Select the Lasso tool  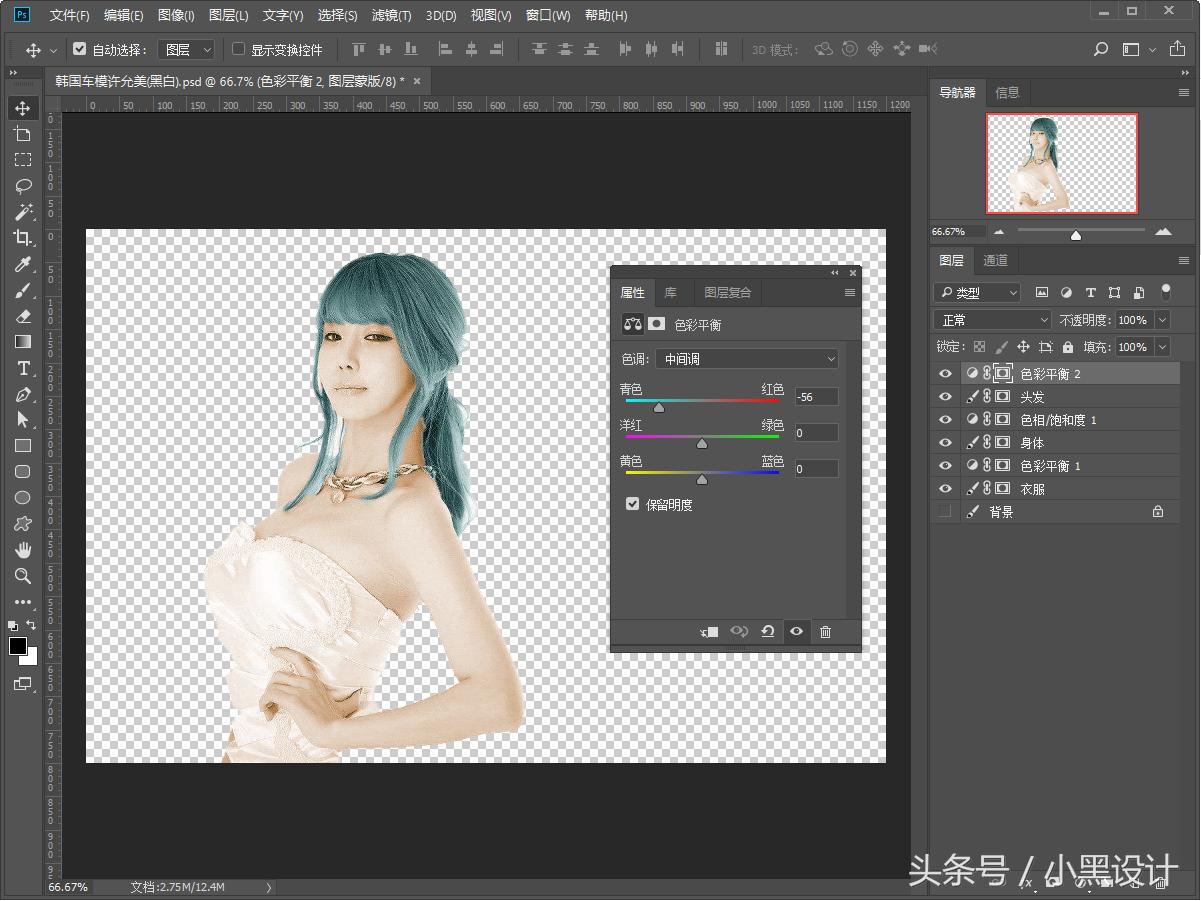pyautogui.click(x=22, y=186)
